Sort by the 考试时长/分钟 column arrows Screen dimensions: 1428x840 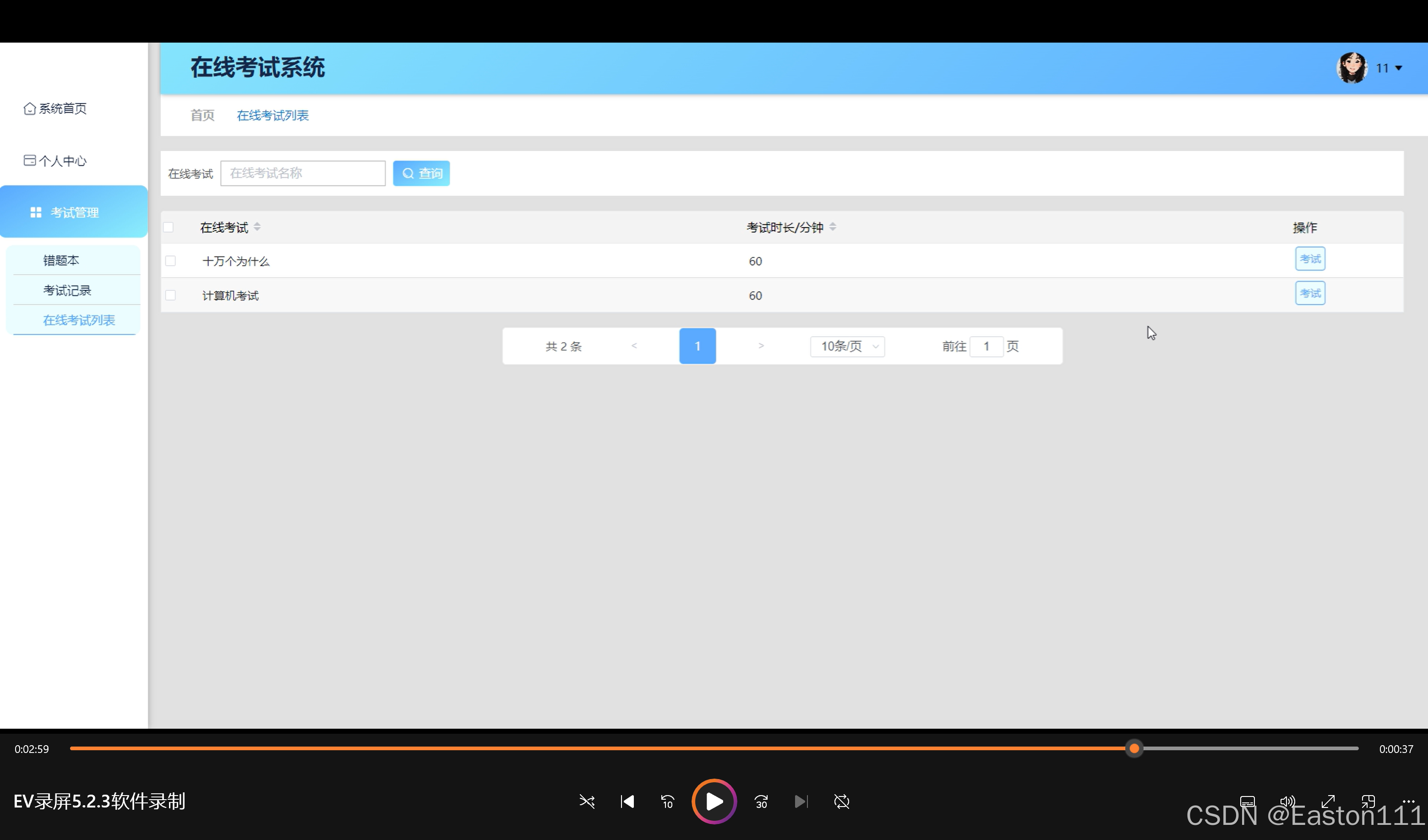coord(833,227)
